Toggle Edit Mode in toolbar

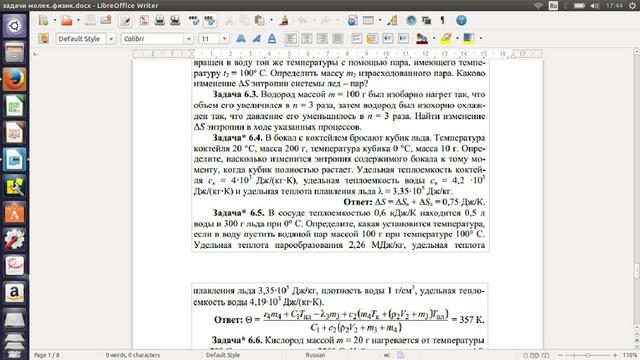pos(126,20)
